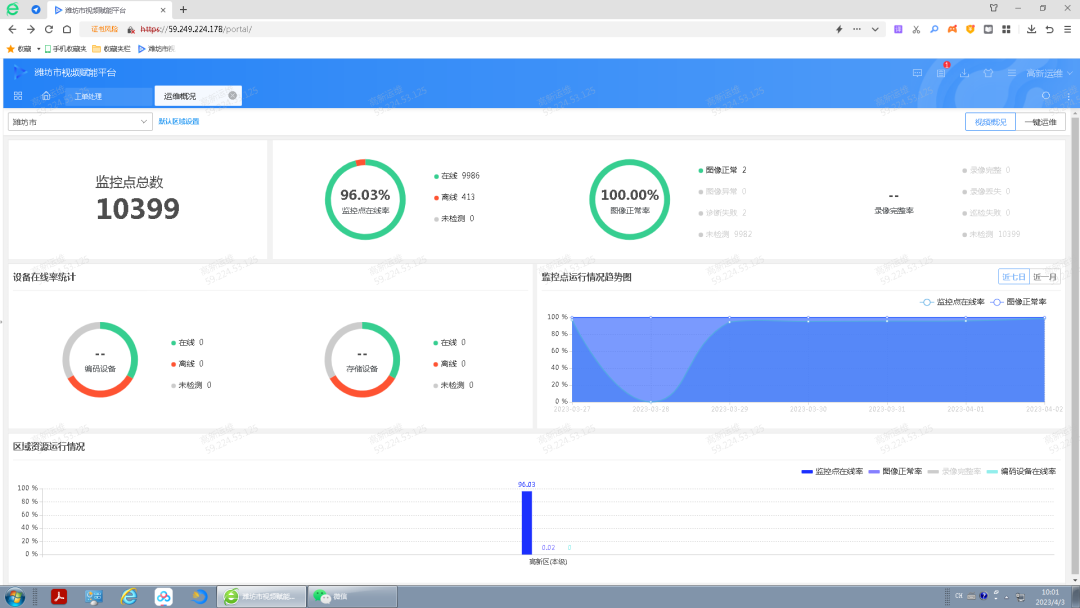1080x608 pixels.
Task: Expand the address bar dropdown chevron
Action: pyautogui.click(x=875, y=30)
